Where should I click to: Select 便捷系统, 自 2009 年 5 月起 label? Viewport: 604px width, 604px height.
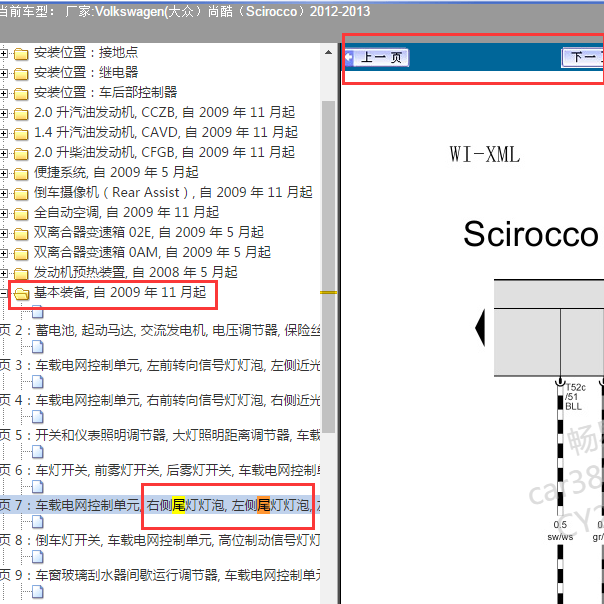pyautogui.click(x=116, y=172)
